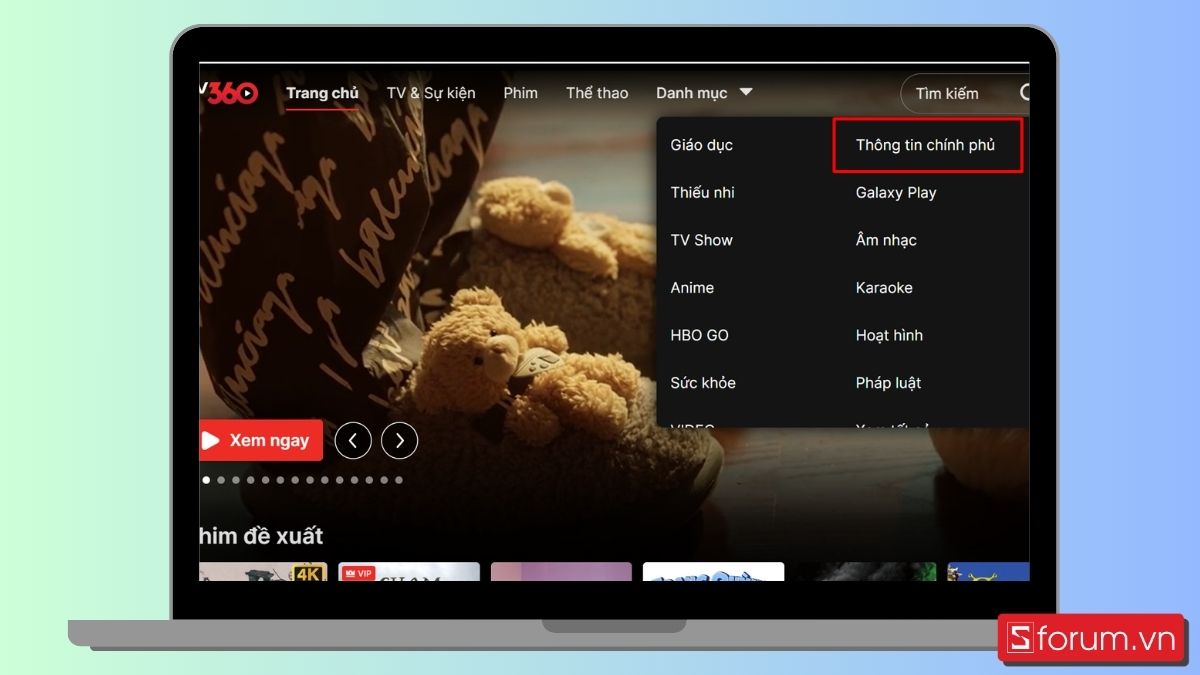This screenshot has width=1200, height=675.
Task: Click the Tìm kiếm search field
Action: 948,93
